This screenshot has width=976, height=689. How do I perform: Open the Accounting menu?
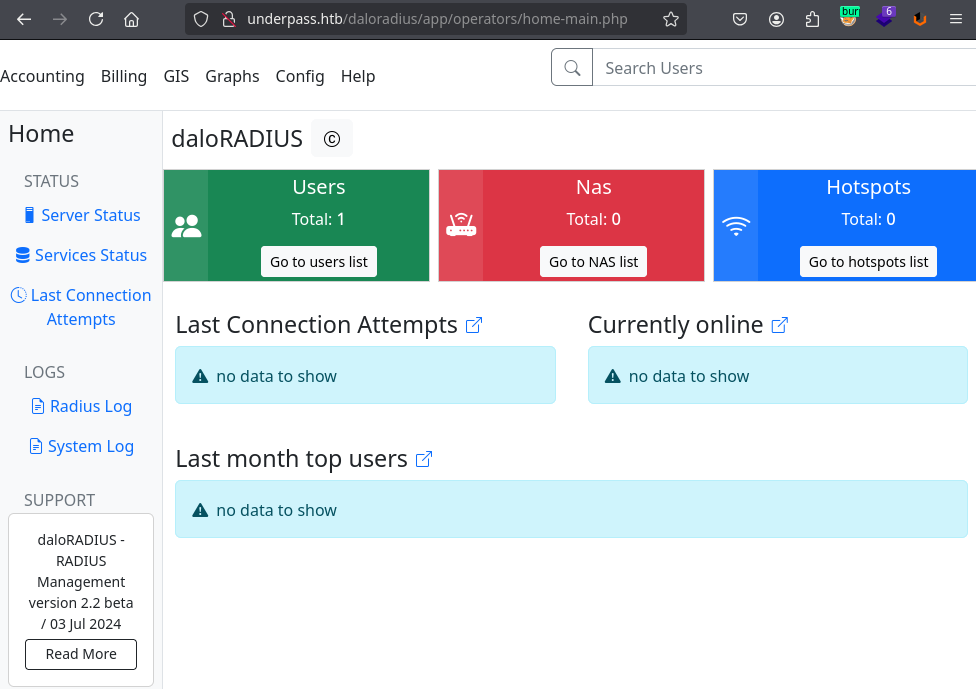[42, 76]
